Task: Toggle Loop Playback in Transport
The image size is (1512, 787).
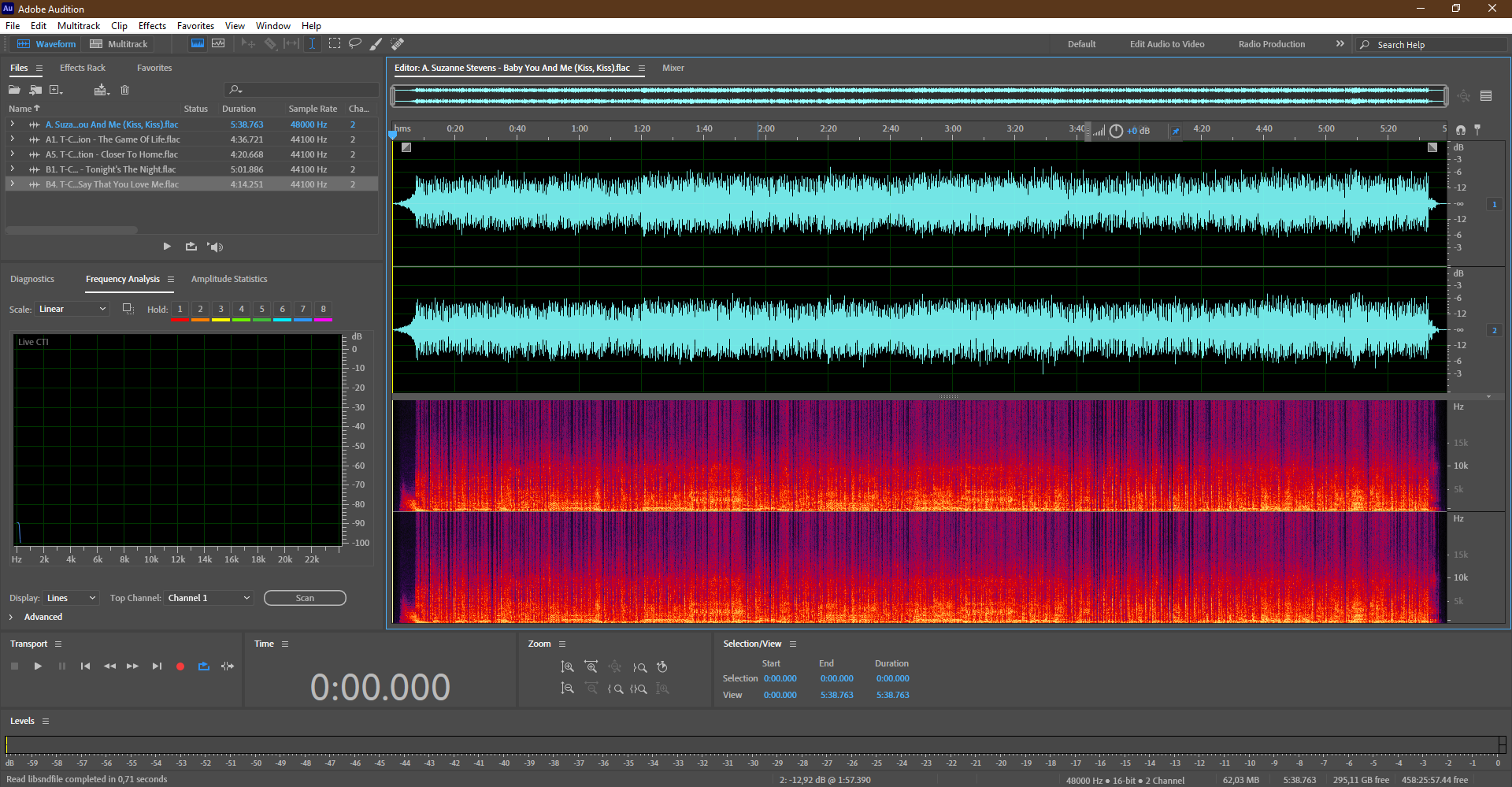Action: (204, 666)
